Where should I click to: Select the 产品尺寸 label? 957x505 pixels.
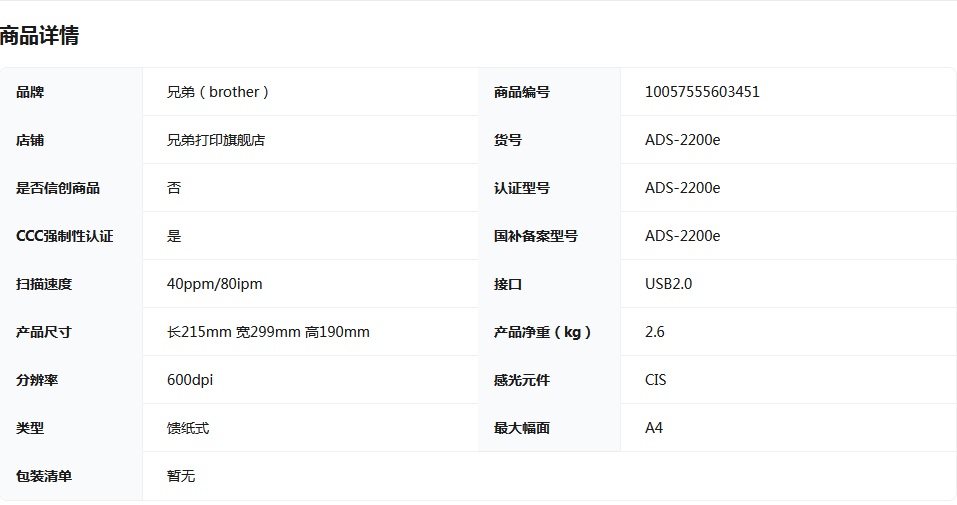(44, 332)
